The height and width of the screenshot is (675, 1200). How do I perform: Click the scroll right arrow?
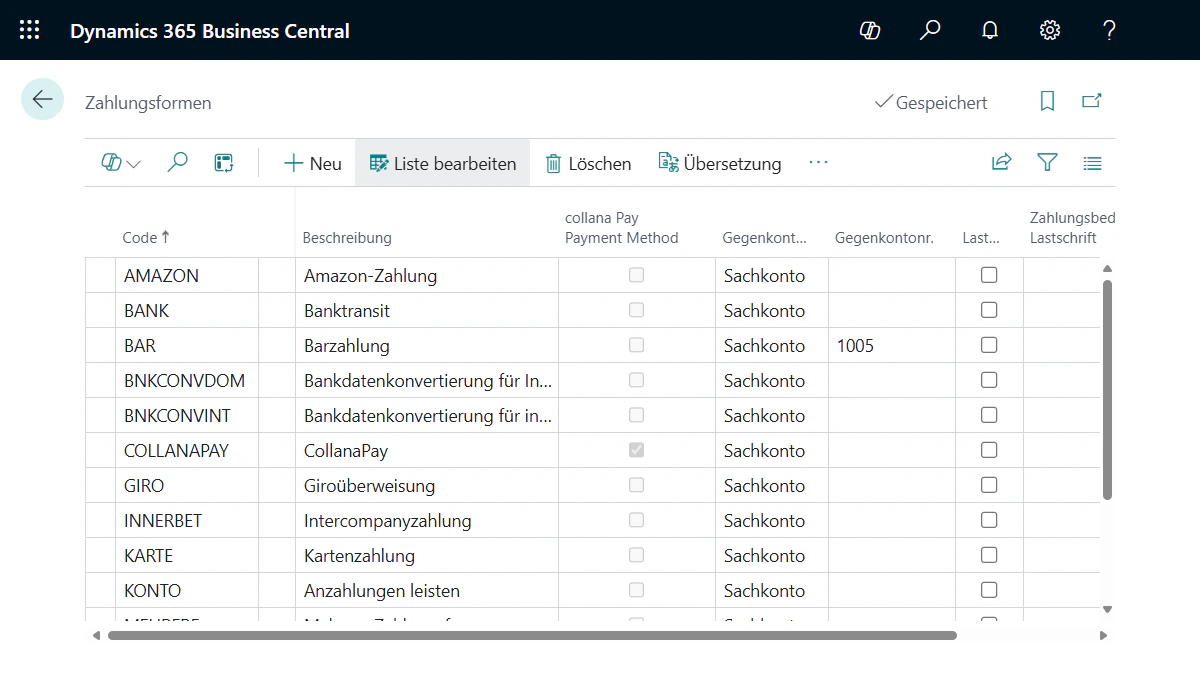pos(1104,635)
